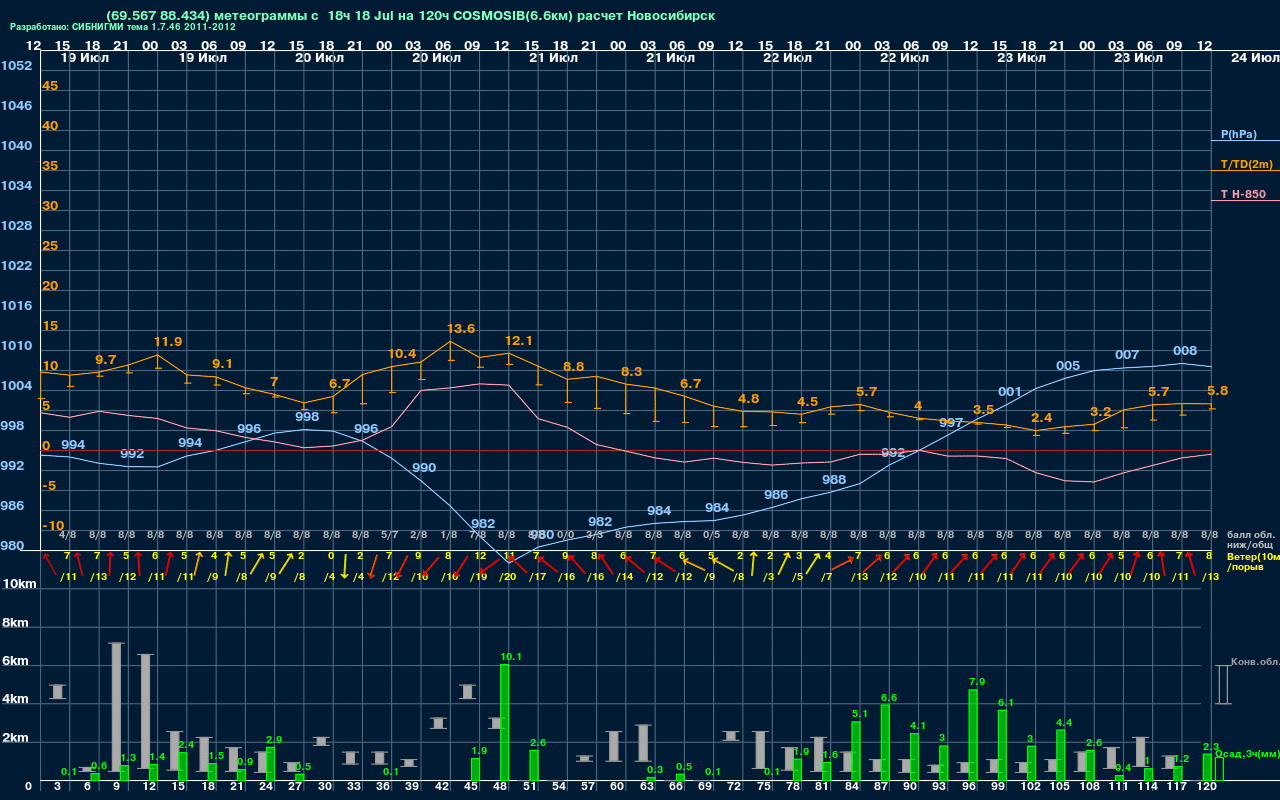This screenshot has height=800, width=1280.
Task: Click forecast hour 96 on bottom axis
Action: [969, 787]
